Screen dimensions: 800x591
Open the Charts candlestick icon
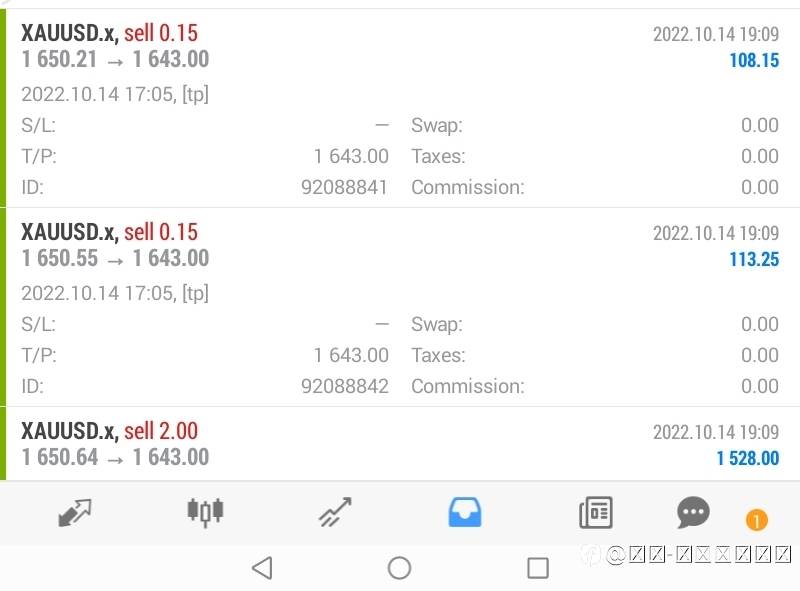click(205, 513)
